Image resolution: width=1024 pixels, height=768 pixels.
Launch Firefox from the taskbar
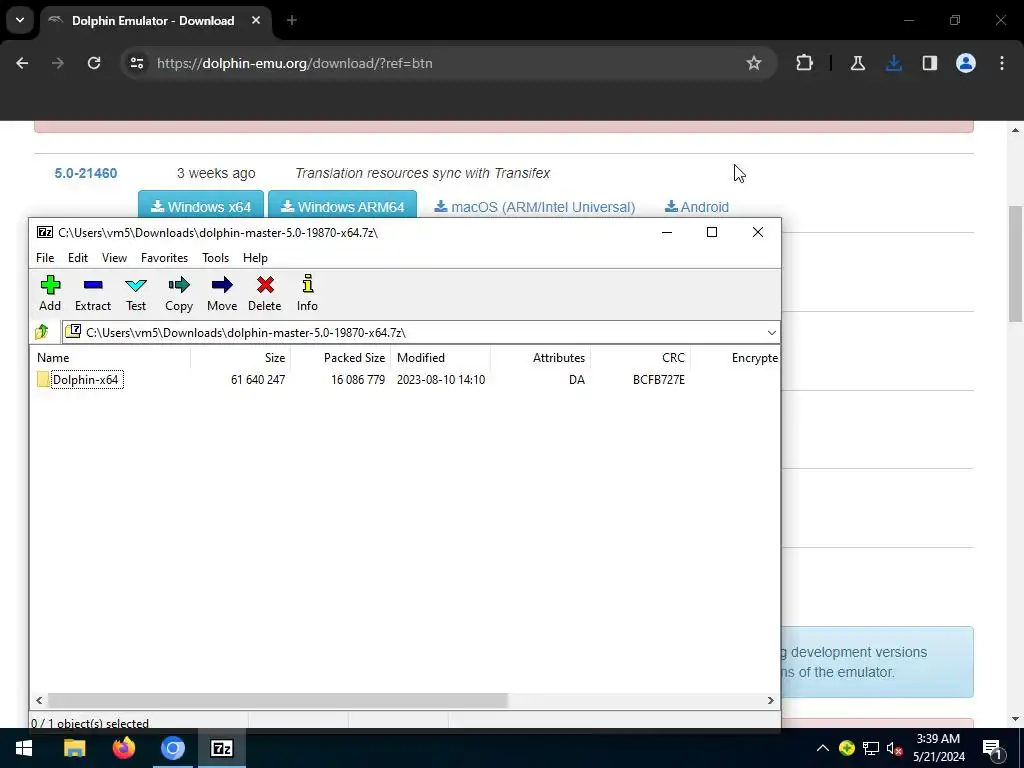click(123, 748)
